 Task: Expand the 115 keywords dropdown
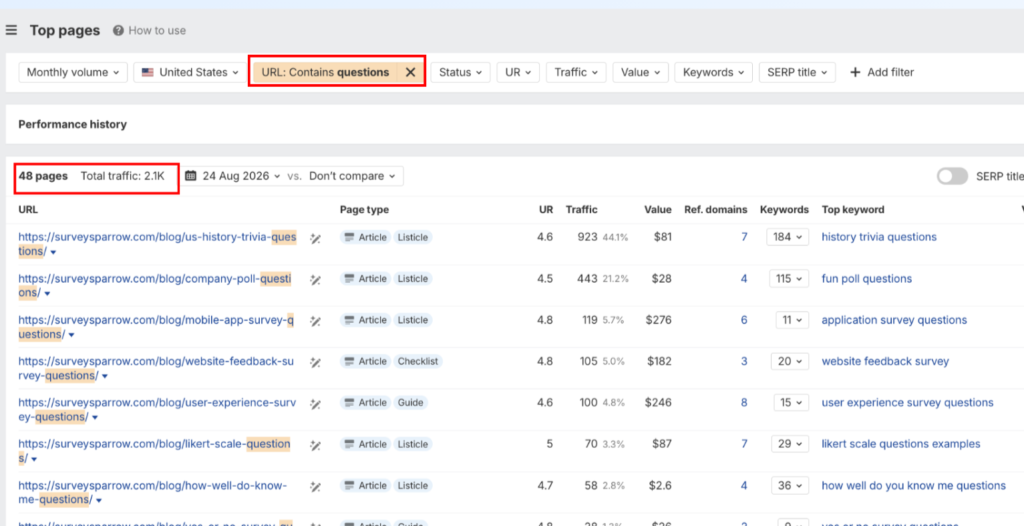(789, 279)
